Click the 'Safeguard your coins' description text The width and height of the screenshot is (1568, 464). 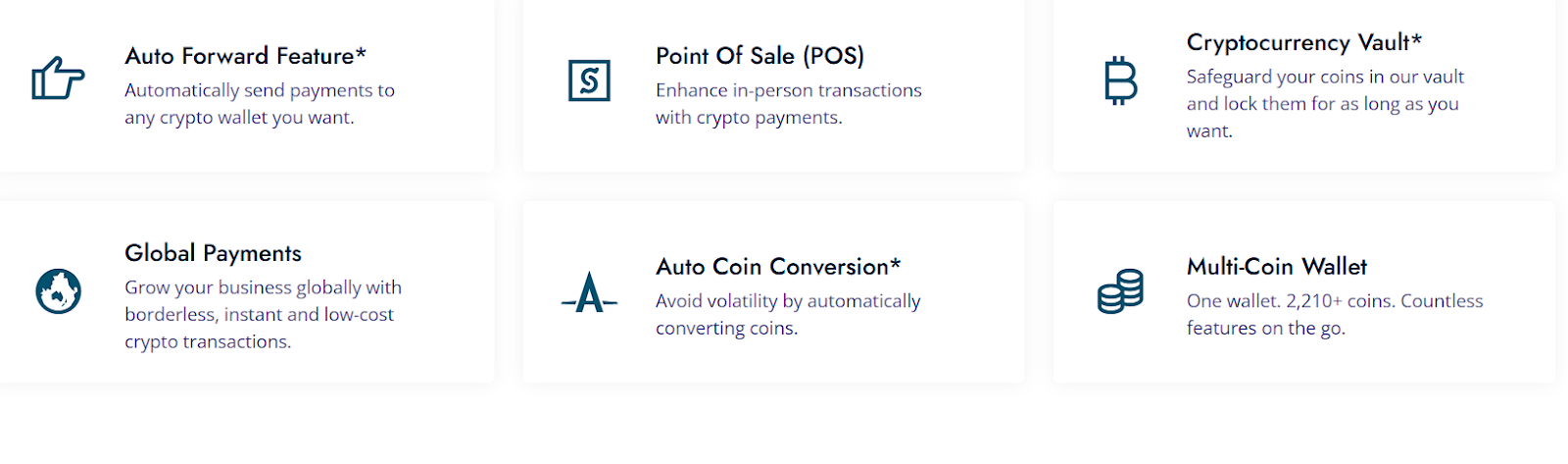1324,77
